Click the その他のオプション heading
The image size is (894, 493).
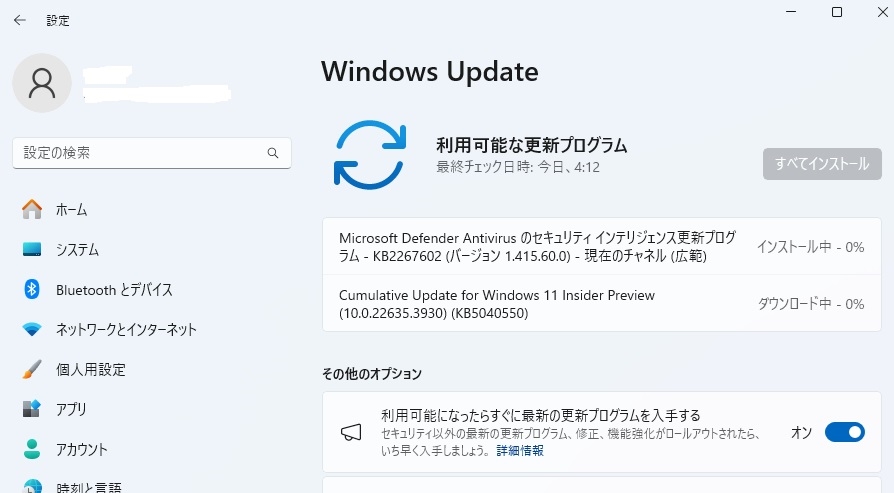(x=372, y=373)
